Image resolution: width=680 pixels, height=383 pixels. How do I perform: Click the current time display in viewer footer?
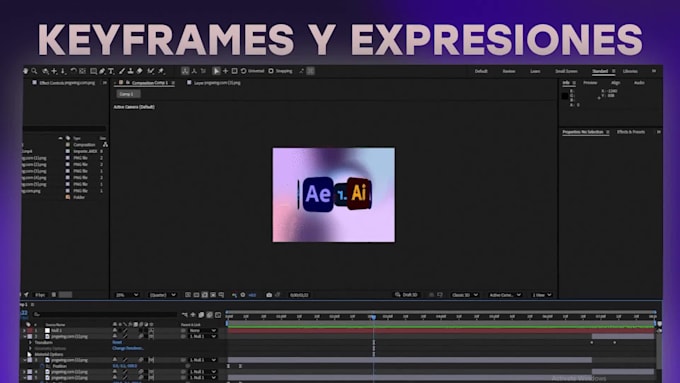(299, 295)
